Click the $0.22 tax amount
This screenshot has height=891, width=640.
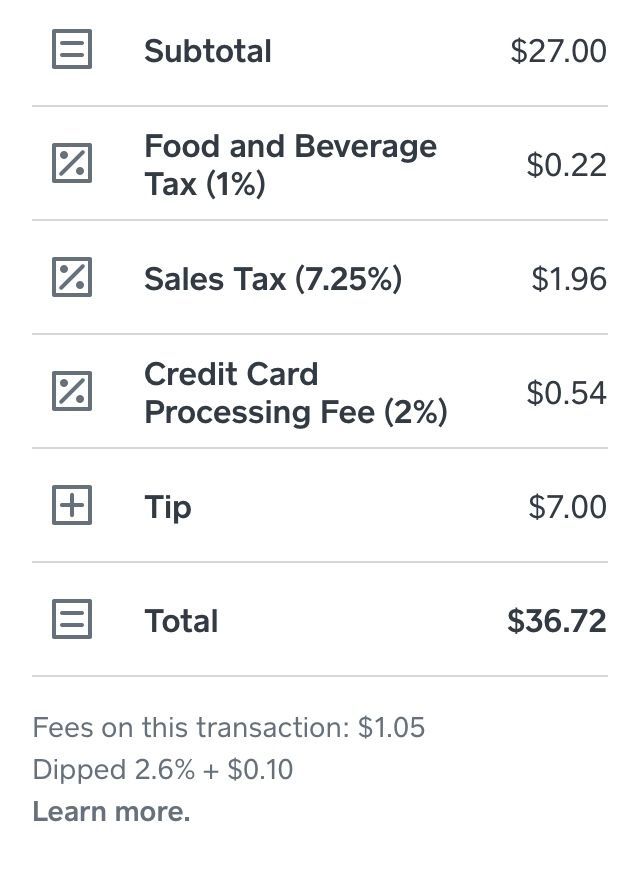(566, 165)
